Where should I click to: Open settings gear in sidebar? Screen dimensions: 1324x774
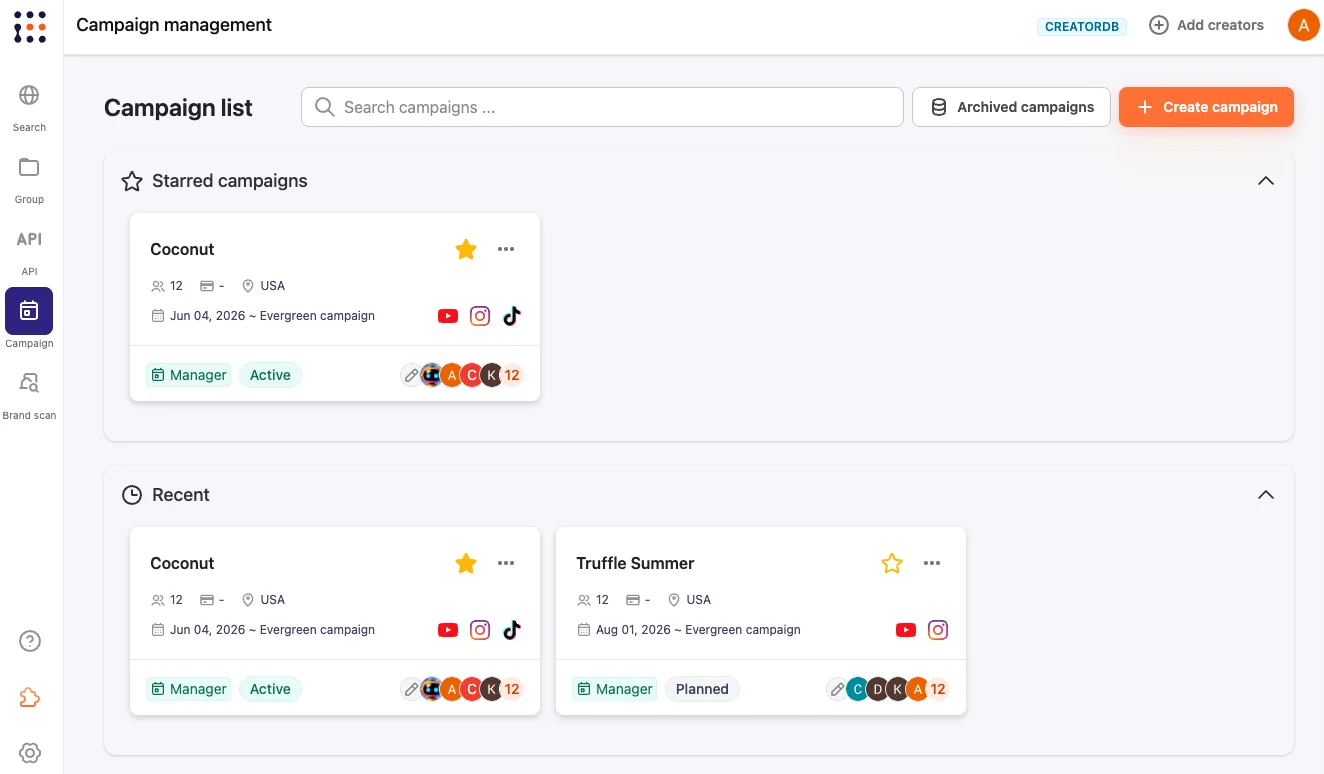(30, 753)
